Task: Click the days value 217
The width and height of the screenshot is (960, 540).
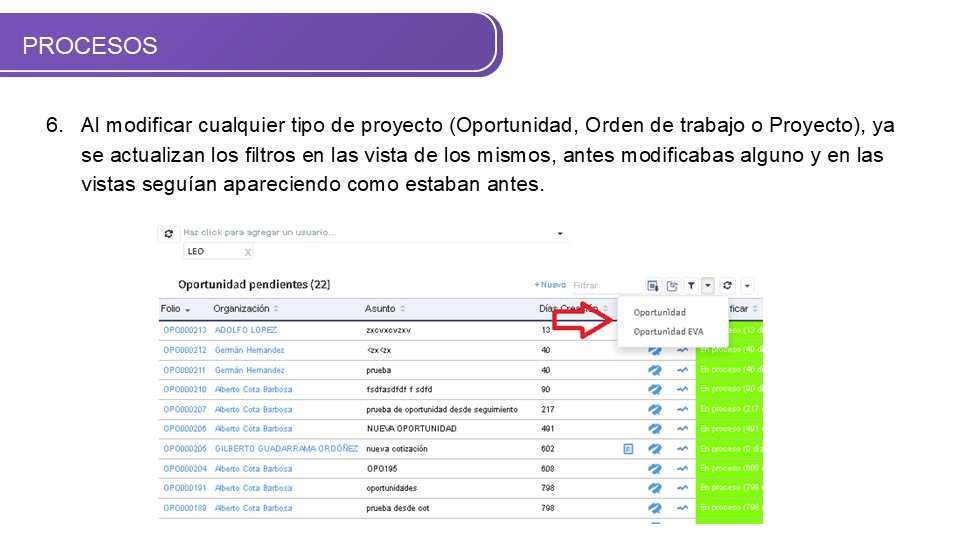Action: coord(547,410)
